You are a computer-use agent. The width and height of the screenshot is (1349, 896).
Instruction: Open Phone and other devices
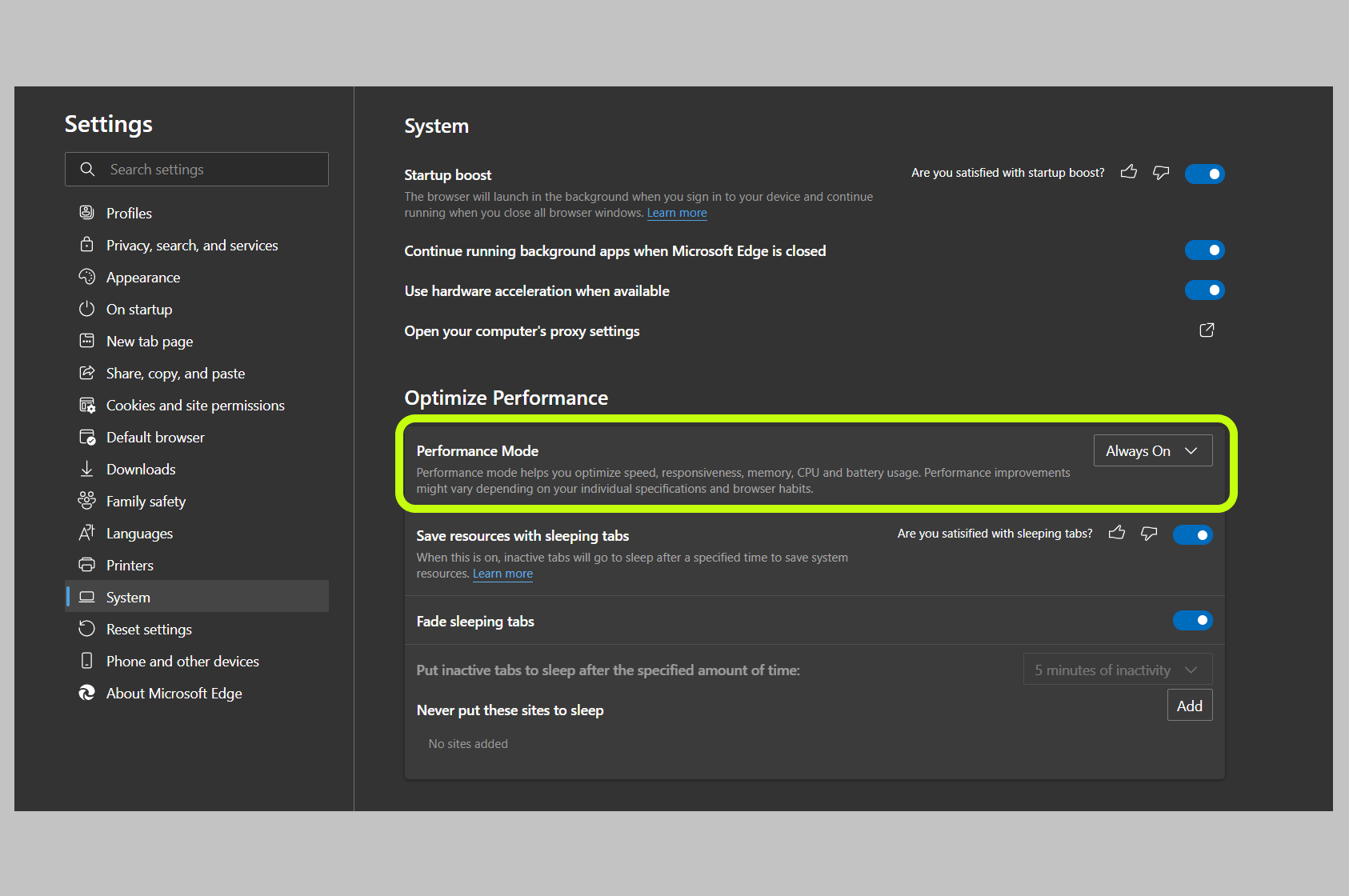[197, 661]
